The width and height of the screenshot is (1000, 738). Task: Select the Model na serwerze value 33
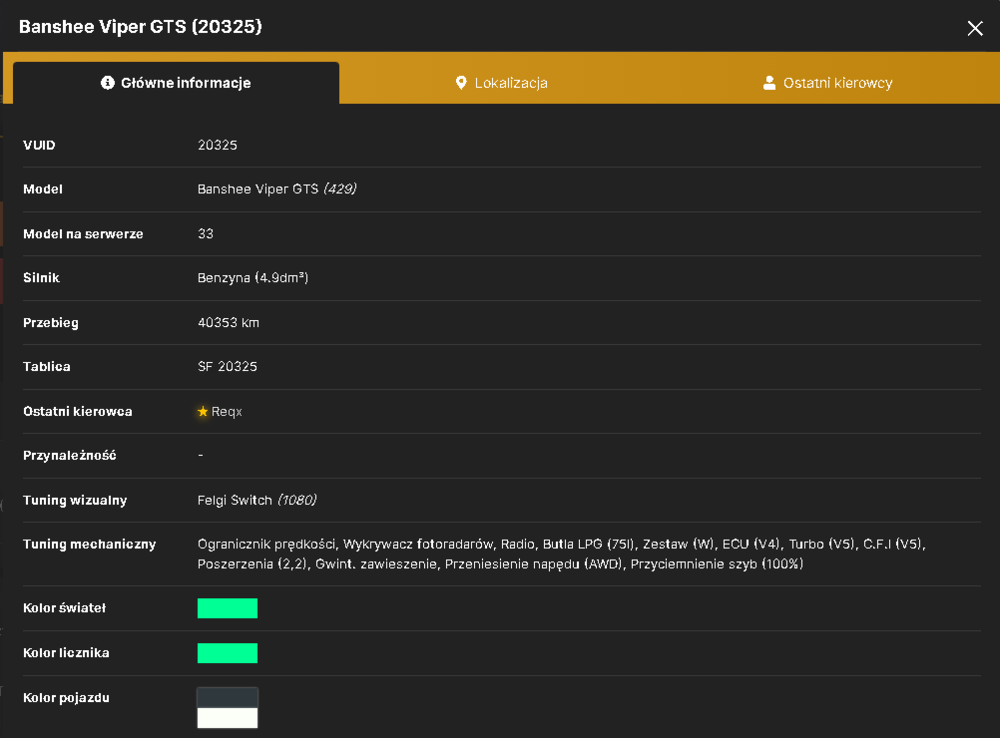click(x=205, y=233)
